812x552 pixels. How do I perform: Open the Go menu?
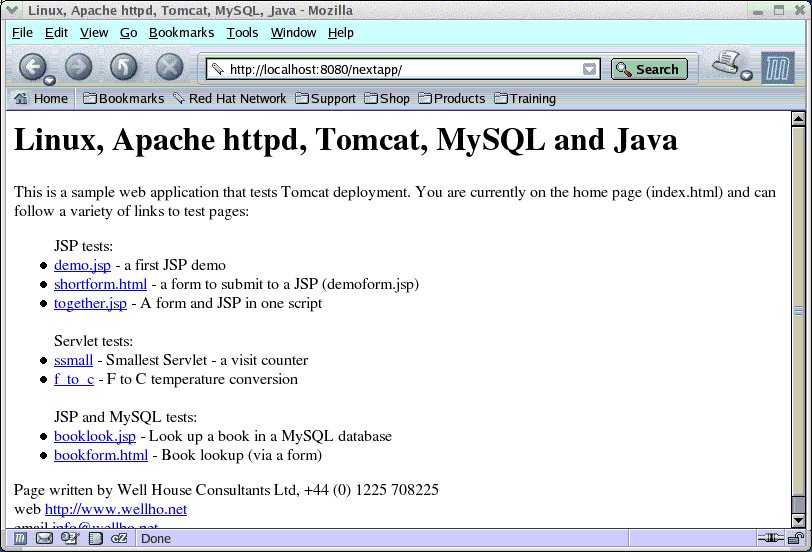pyautogui.click(x=128, y=33)
